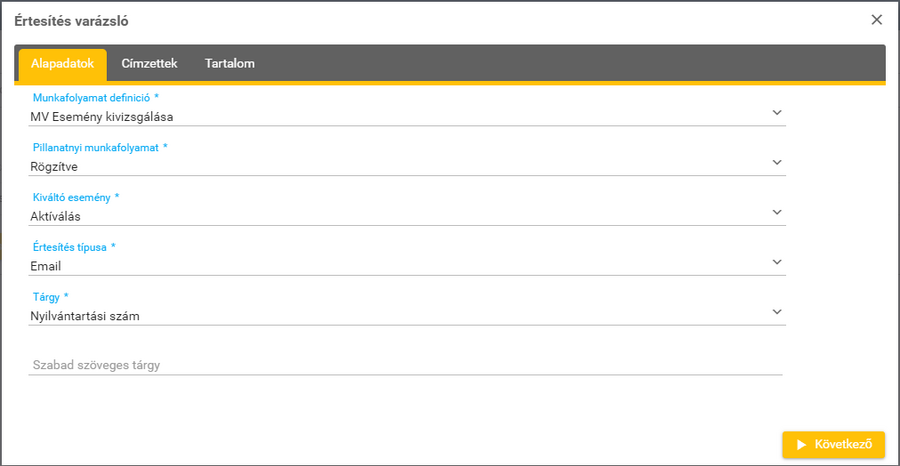Select the 'Nyilvántartási szám' subject field
900x466 pixels.
click(x=400, y=316)
